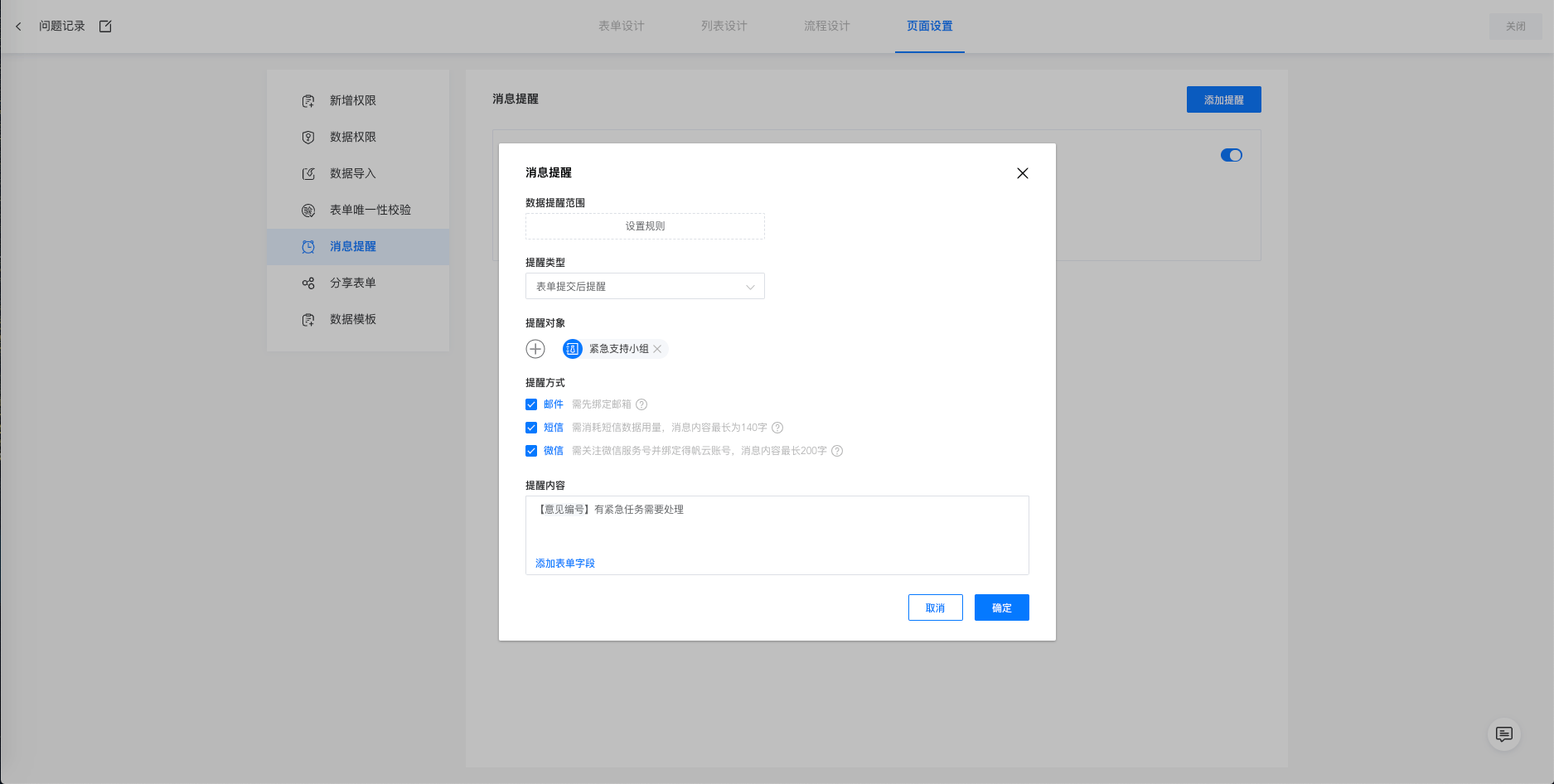This screenshot has width=1554, height=784.
Task: Toggle the reminder enable switch off
Action: [1232, 155]
